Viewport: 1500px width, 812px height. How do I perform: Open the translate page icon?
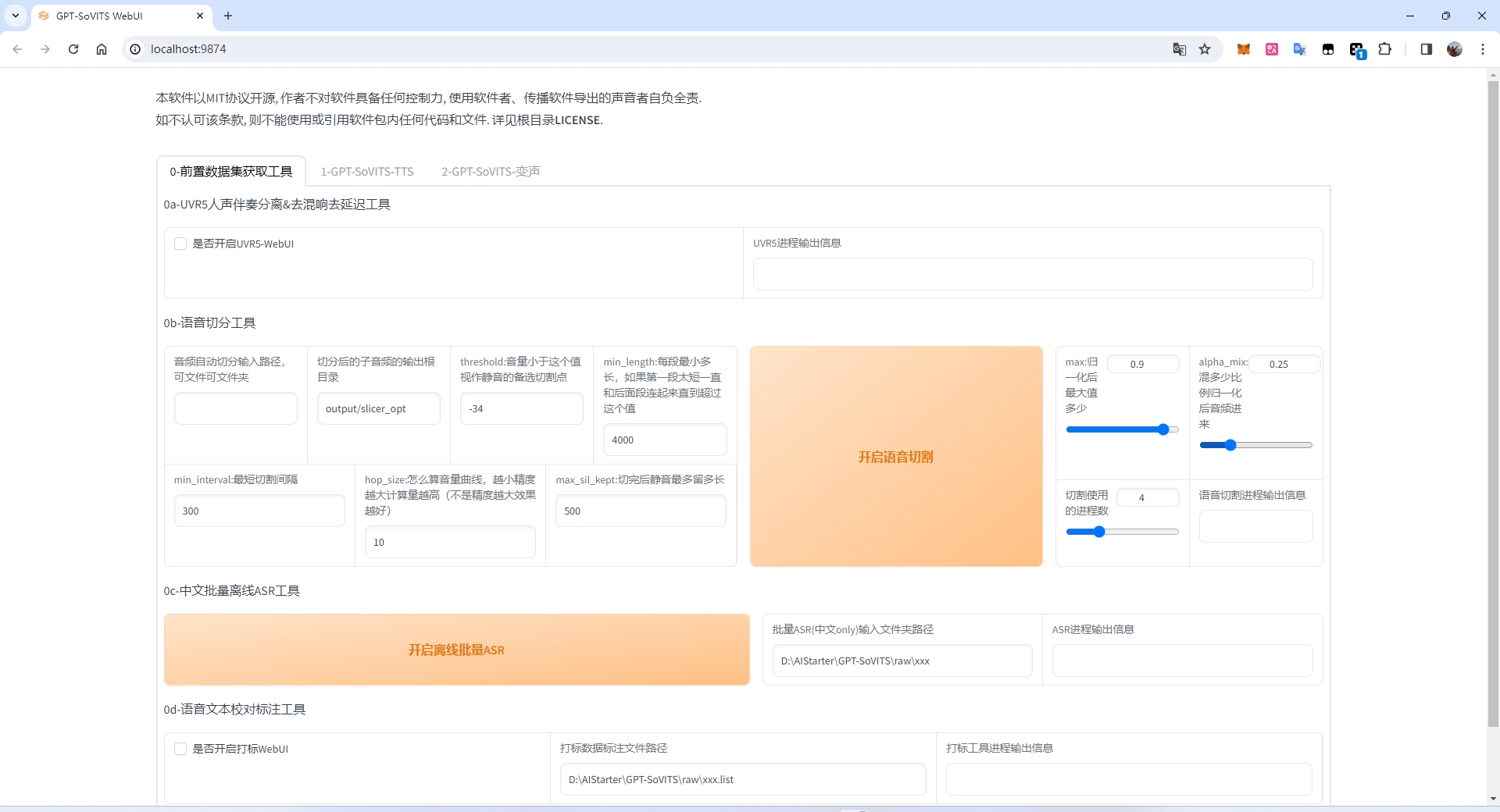click(x=1179, y=49)
